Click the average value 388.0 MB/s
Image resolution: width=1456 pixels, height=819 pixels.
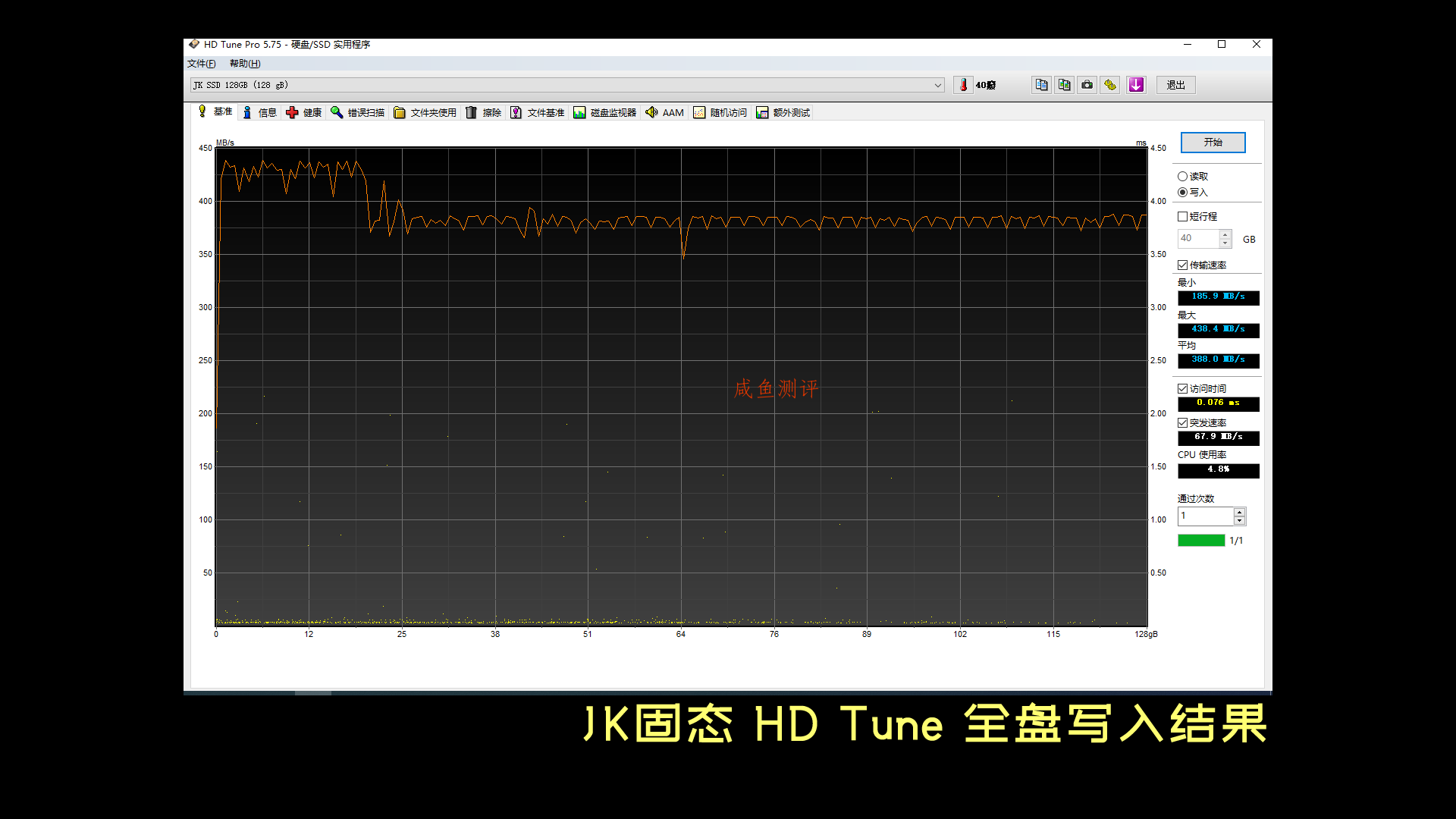pos(1218,360)
